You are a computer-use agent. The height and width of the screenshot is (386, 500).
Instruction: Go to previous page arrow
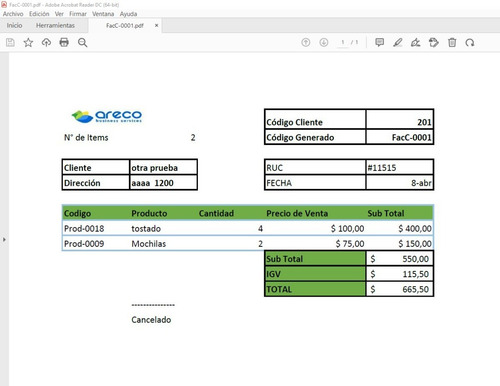(306, 43)
